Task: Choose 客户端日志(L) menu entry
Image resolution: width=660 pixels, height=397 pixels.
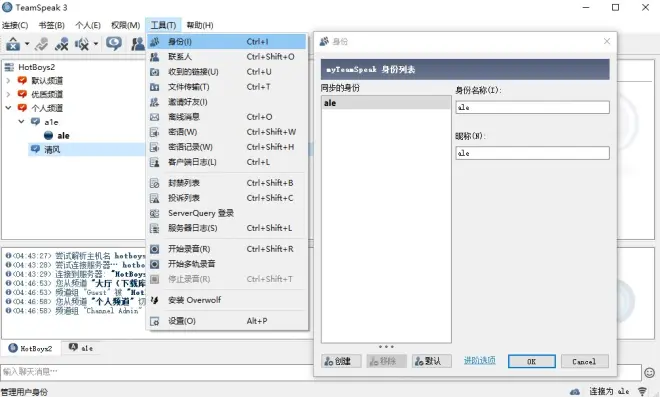Action: (x=226, y=162)
